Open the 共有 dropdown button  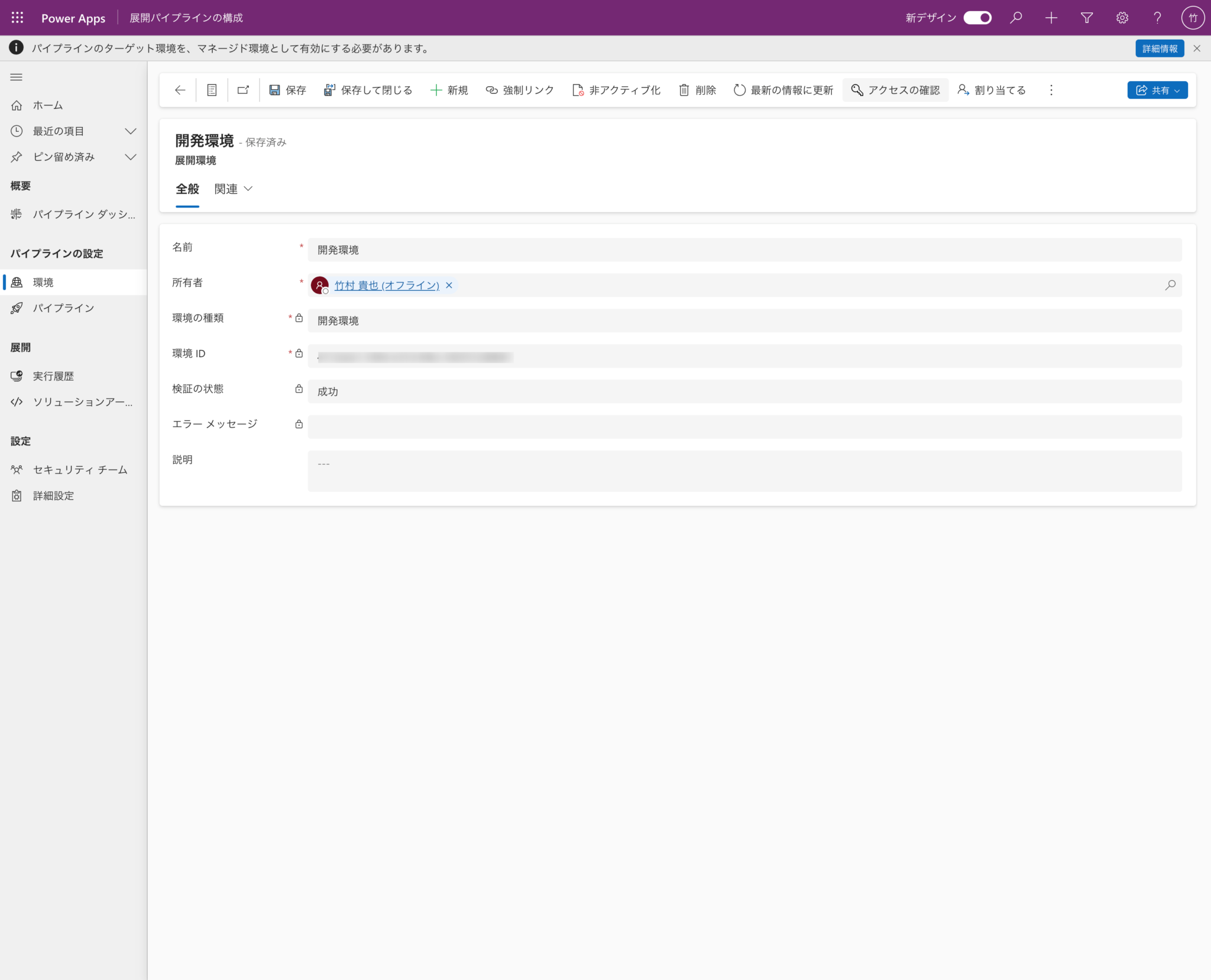[x=1157, y=90]
